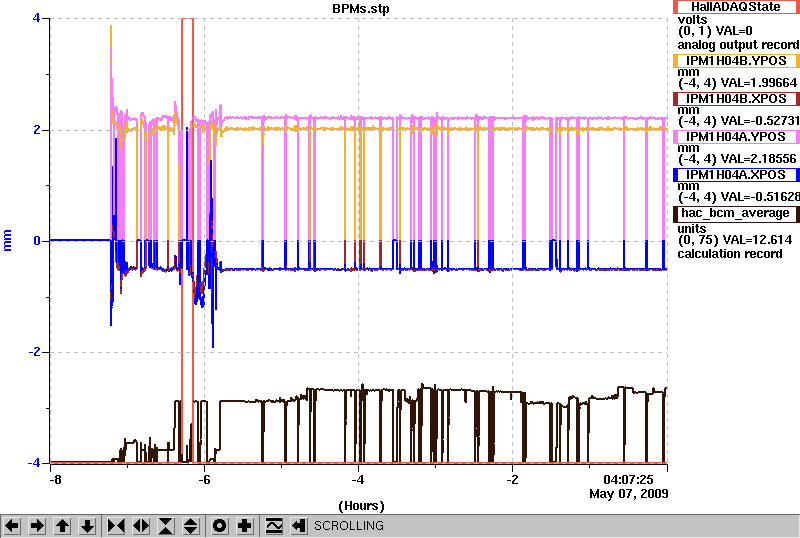Viewport: 800px width, 538px height.
Task: Click the VAL=2.18556 readout
Action: (x=757, y=159)
